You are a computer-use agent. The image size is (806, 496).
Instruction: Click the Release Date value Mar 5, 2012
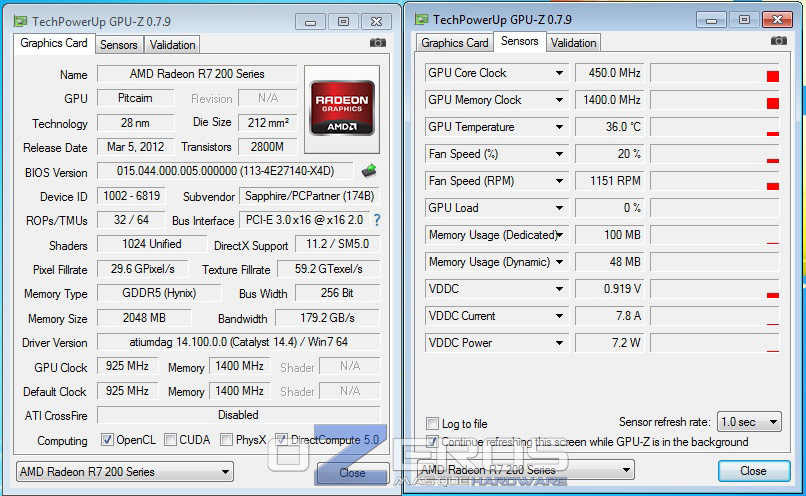[x=135, y=147]
